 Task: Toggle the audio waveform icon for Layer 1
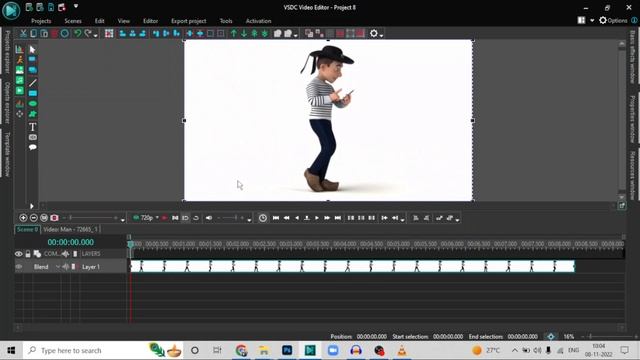pos(65,267)
